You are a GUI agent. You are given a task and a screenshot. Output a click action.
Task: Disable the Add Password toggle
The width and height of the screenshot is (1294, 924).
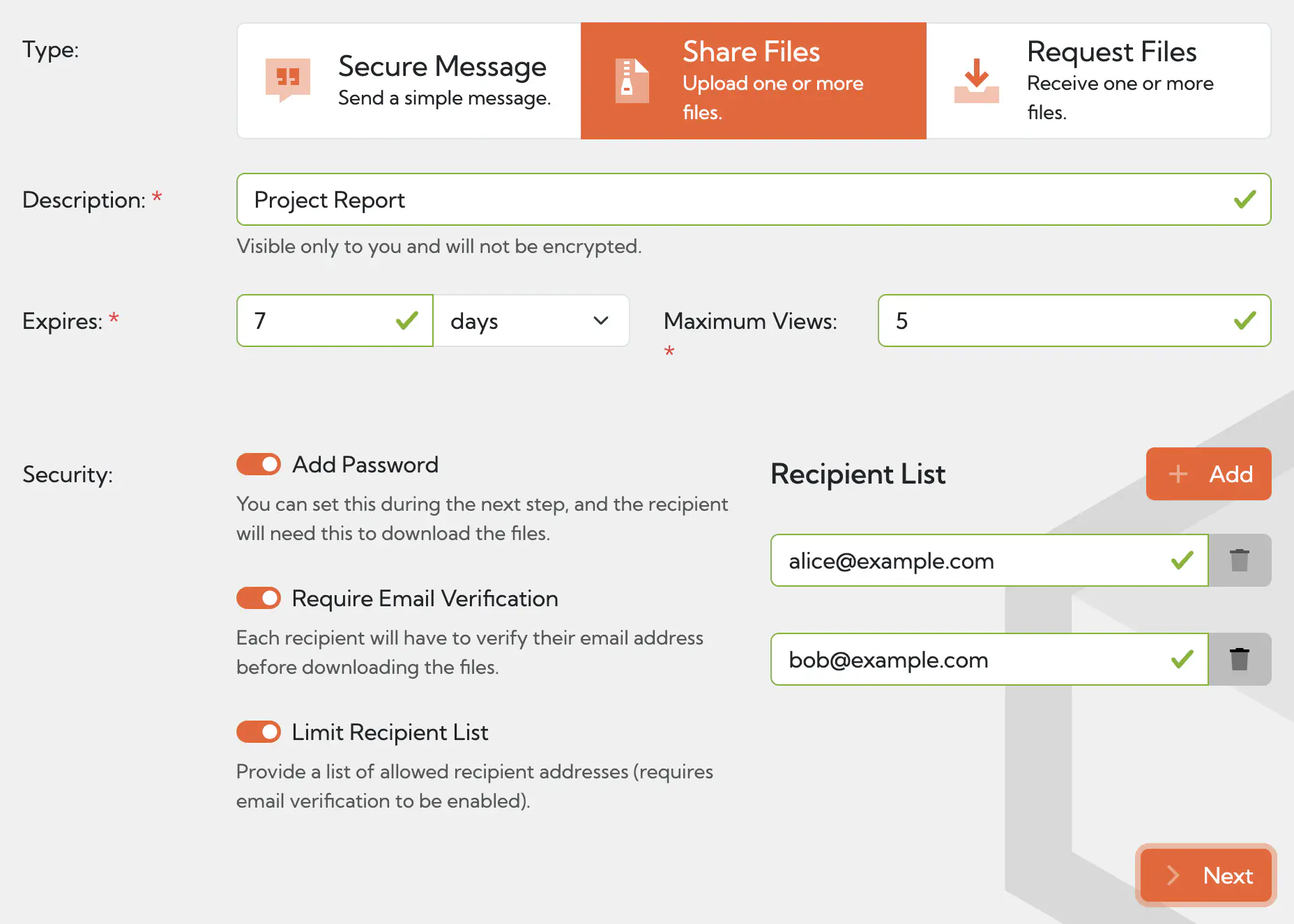pyautogui.click(x=259, y=464)
